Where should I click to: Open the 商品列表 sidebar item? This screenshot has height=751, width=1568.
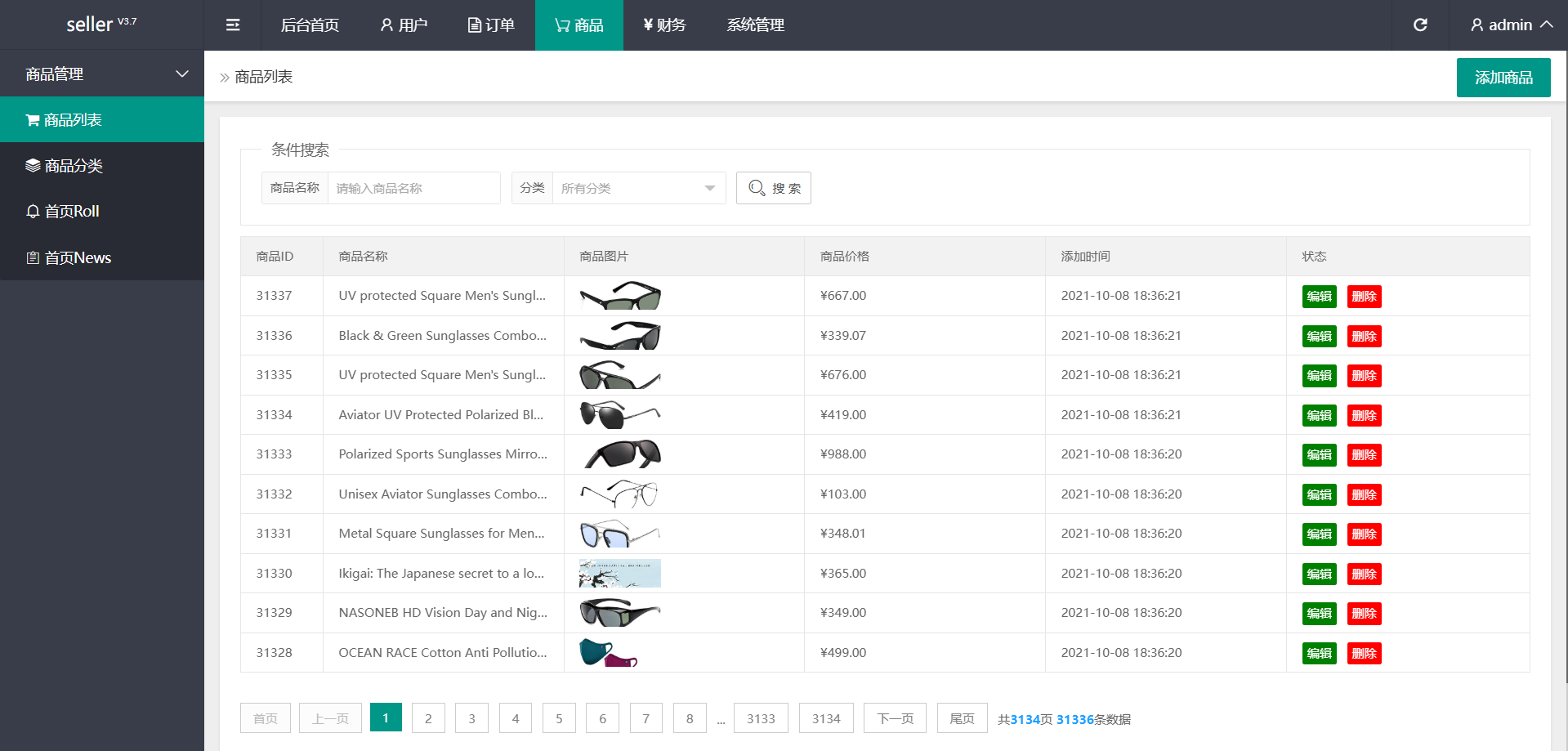point(102,120)
